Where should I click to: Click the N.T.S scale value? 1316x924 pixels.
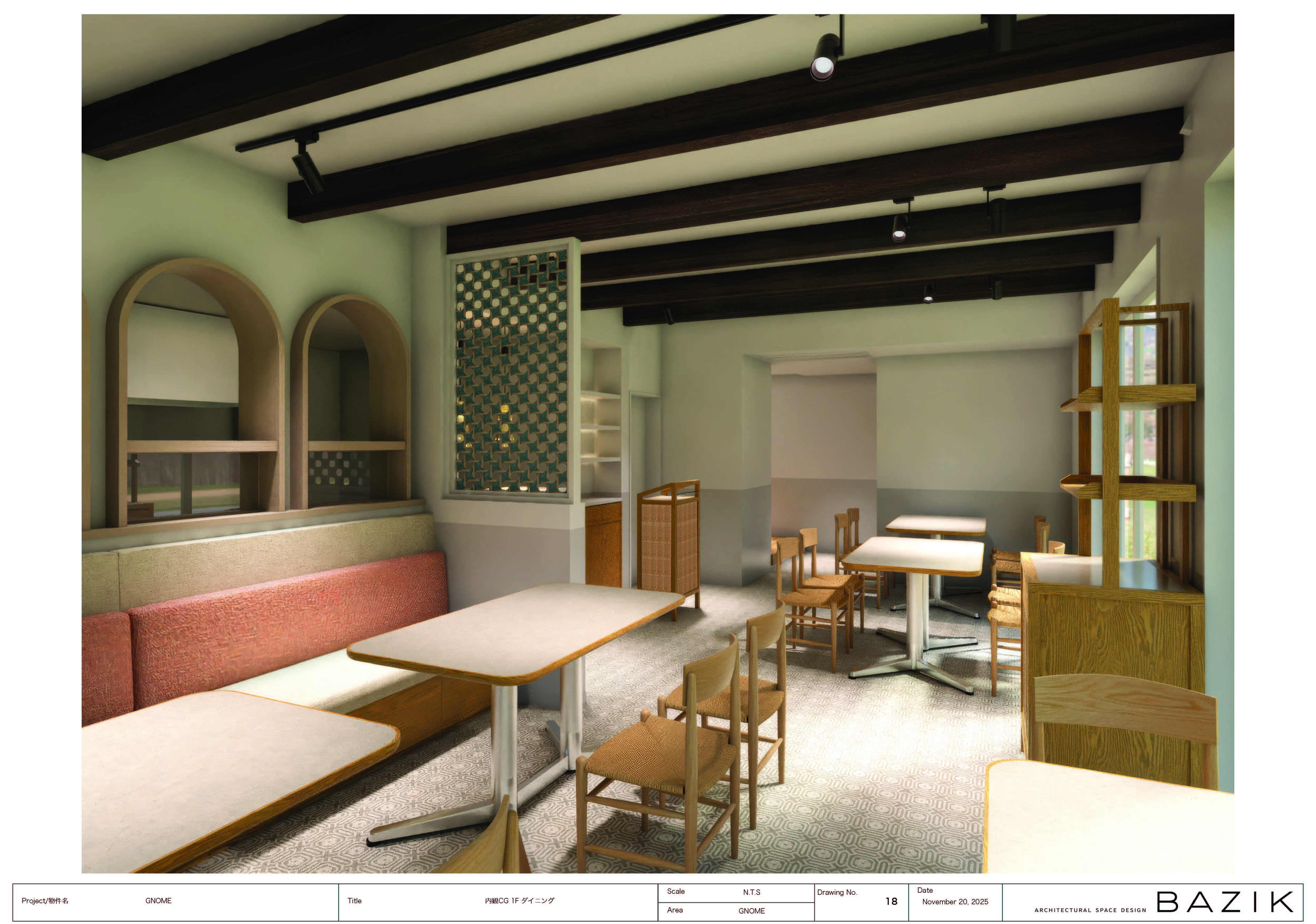(x=752, y=892)
